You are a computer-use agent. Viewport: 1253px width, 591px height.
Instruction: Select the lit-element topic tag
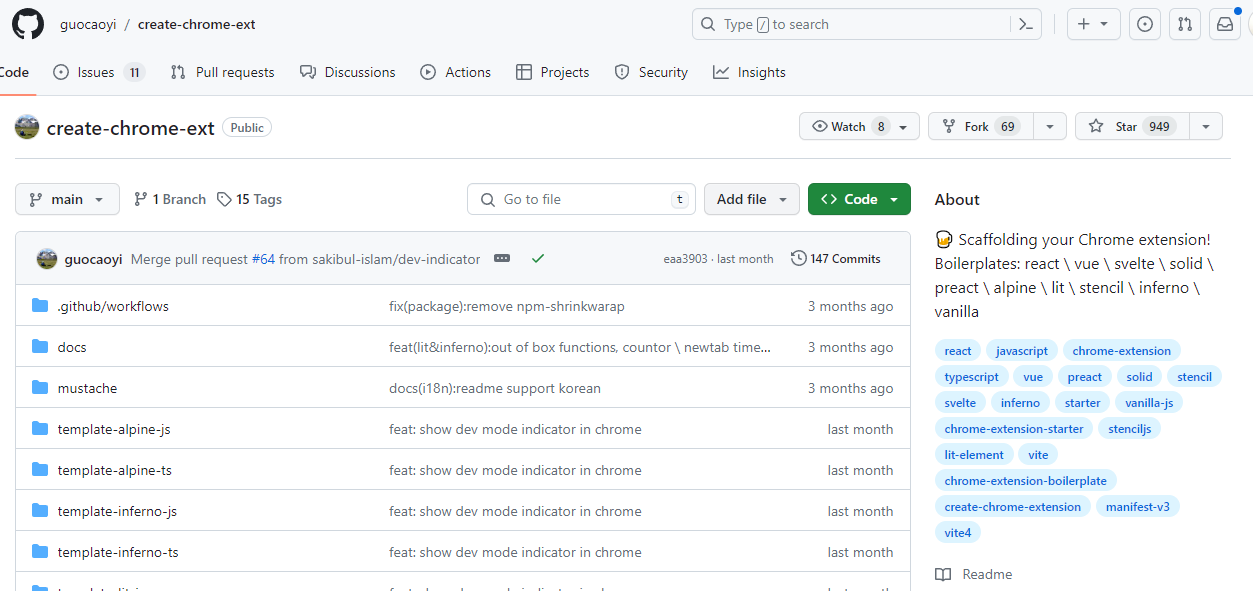(974, 455)
